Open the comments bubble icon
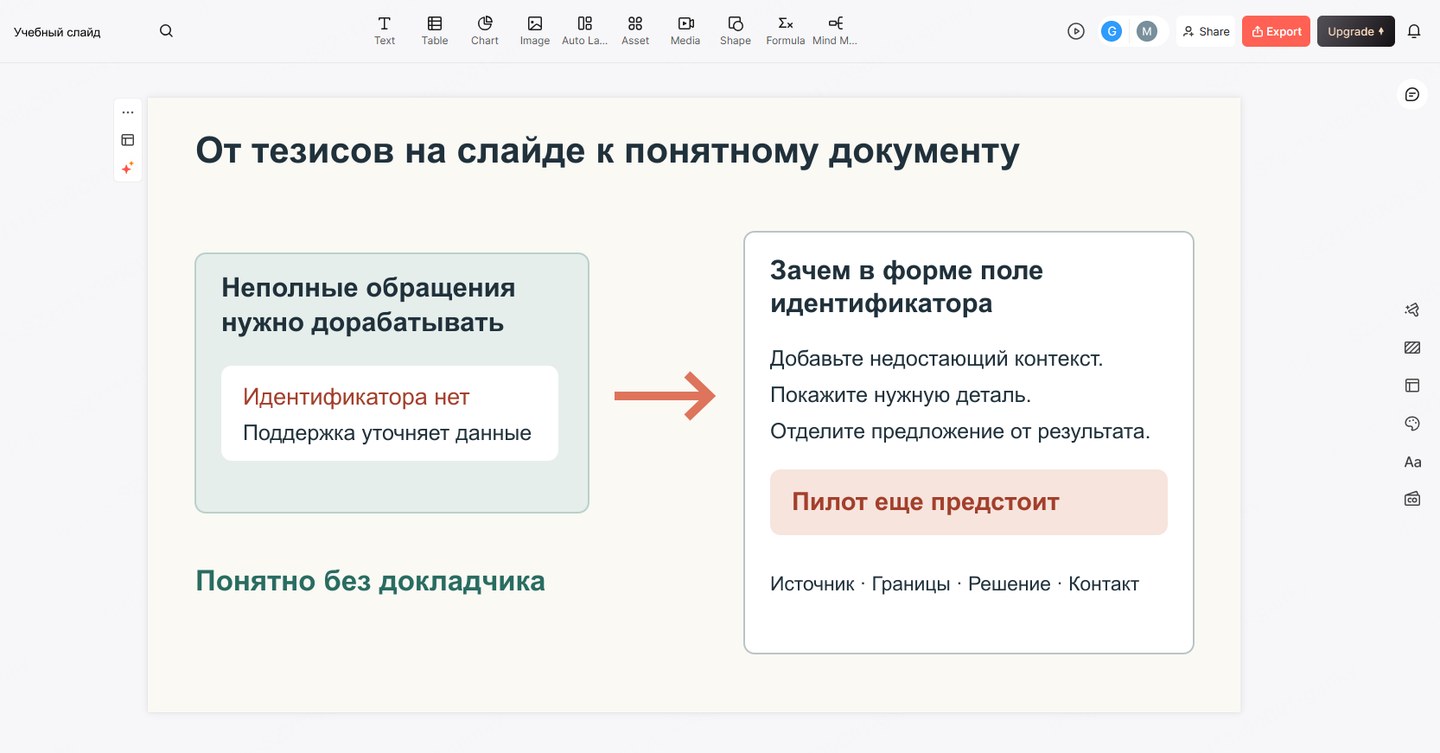 click(x=1412, y=94)
